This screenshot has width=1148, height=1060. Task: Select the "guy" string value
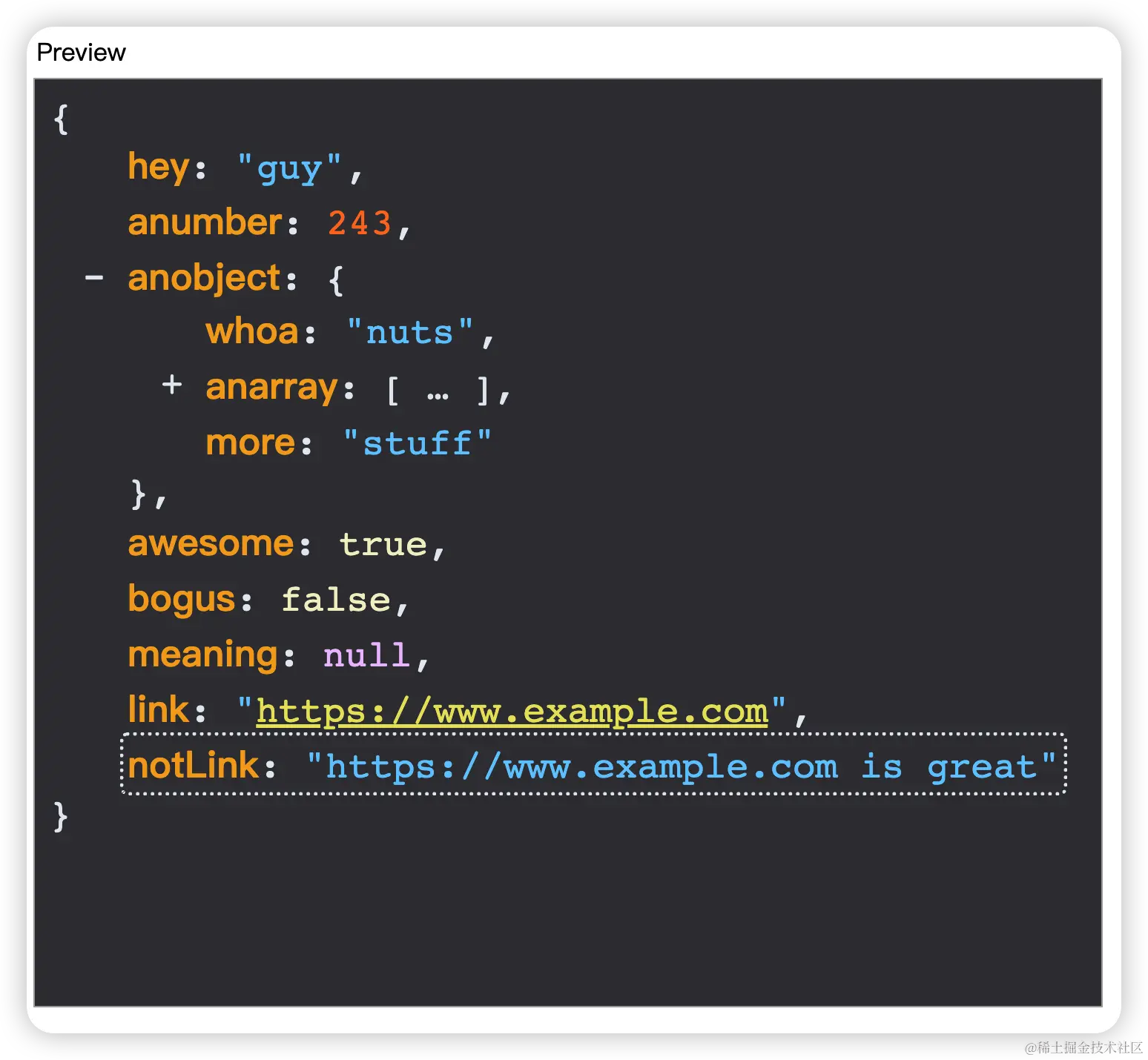(x=289, y=169)
